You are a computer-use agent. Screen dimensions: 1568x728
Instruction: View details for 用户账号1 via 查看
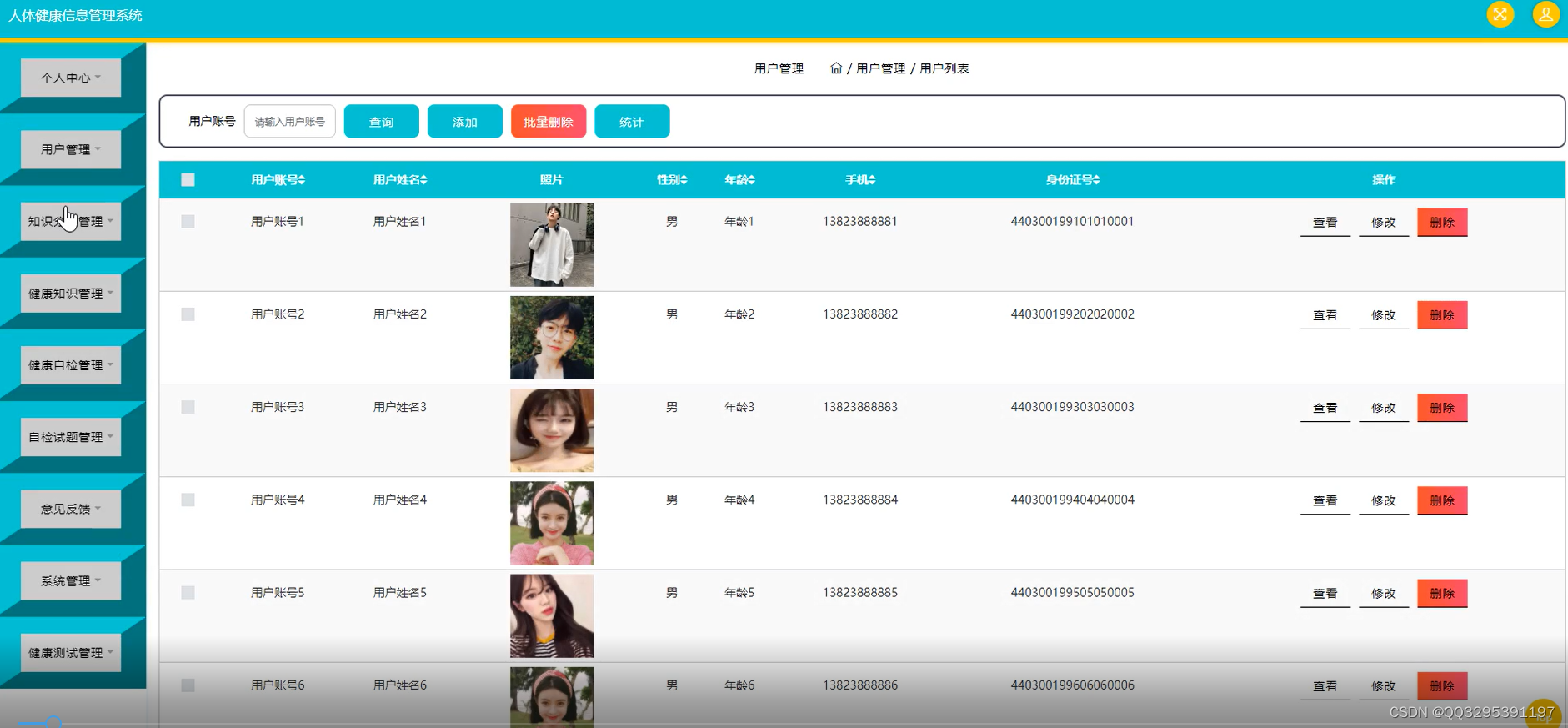click(x=1325, y=223)
